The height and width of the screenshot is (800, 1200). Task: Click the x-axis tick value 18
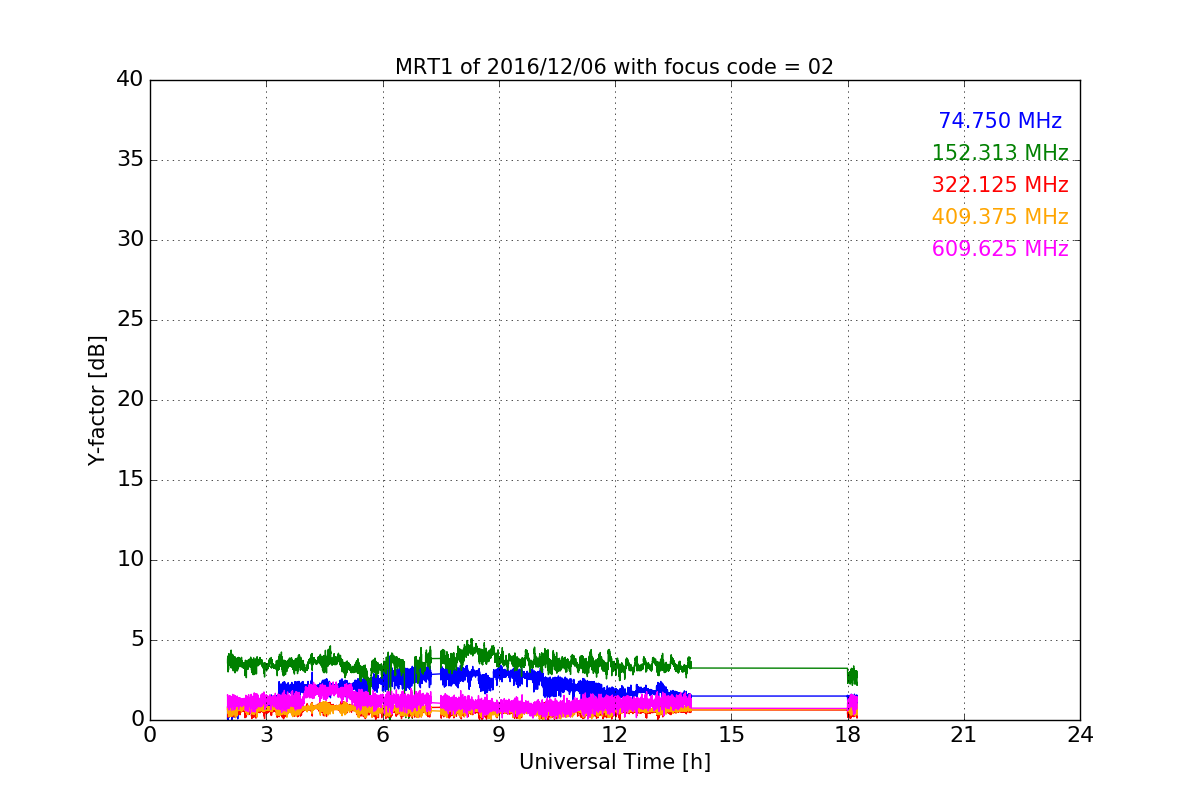coord(848,735)
